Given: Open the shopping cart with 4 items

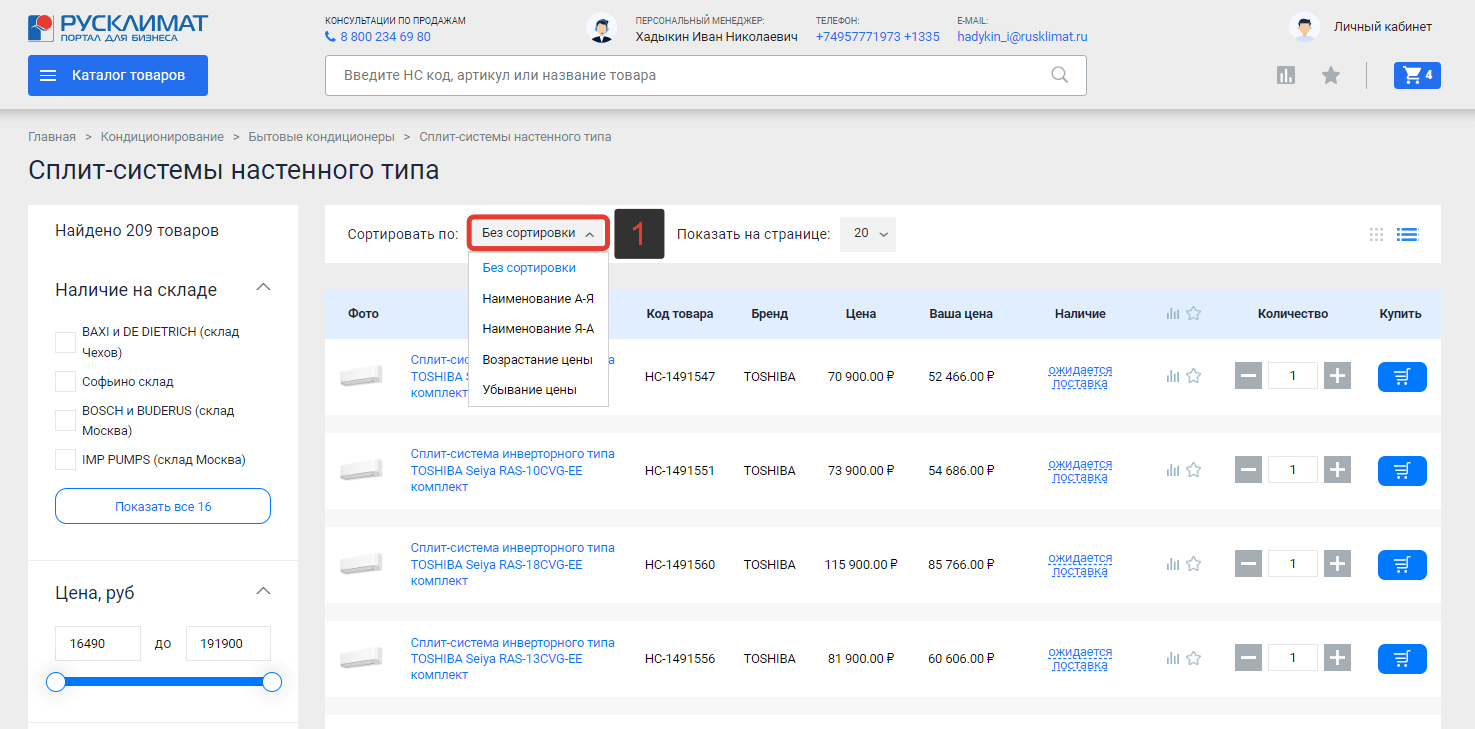Looking at the screenshot, I should (1417, 75).
